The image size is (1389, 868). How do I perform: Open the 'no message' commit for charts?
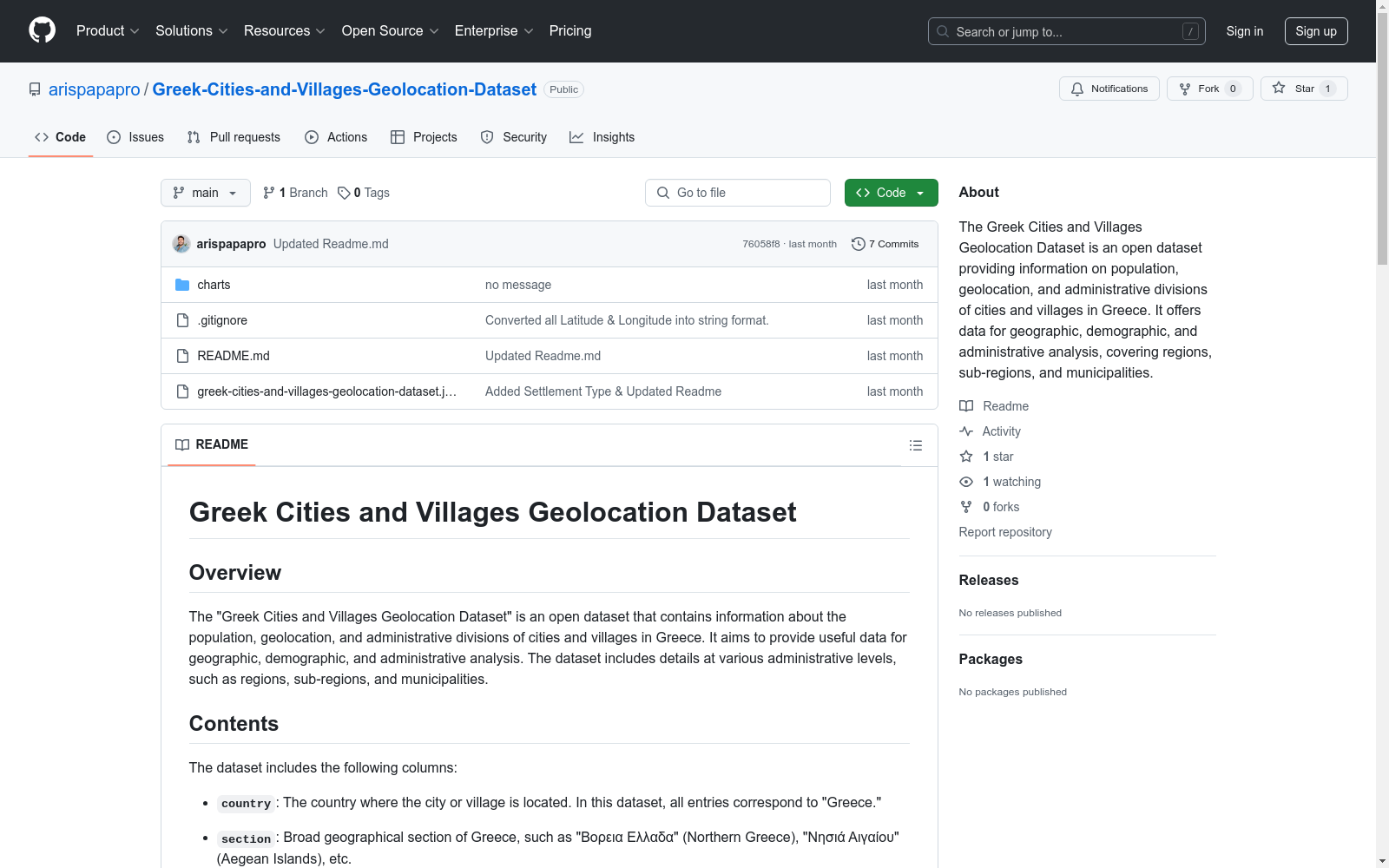click(x=518, y=285)
